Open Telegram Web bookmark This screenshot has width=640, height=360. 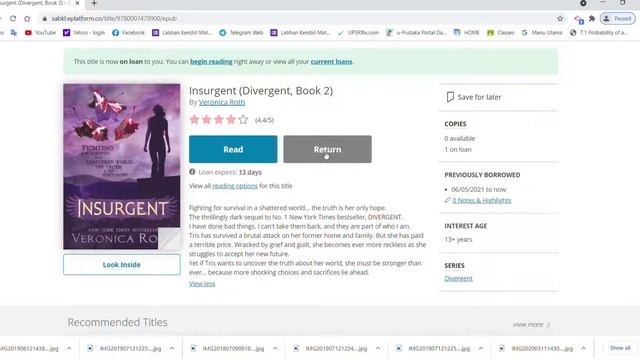tap(241, 33)
